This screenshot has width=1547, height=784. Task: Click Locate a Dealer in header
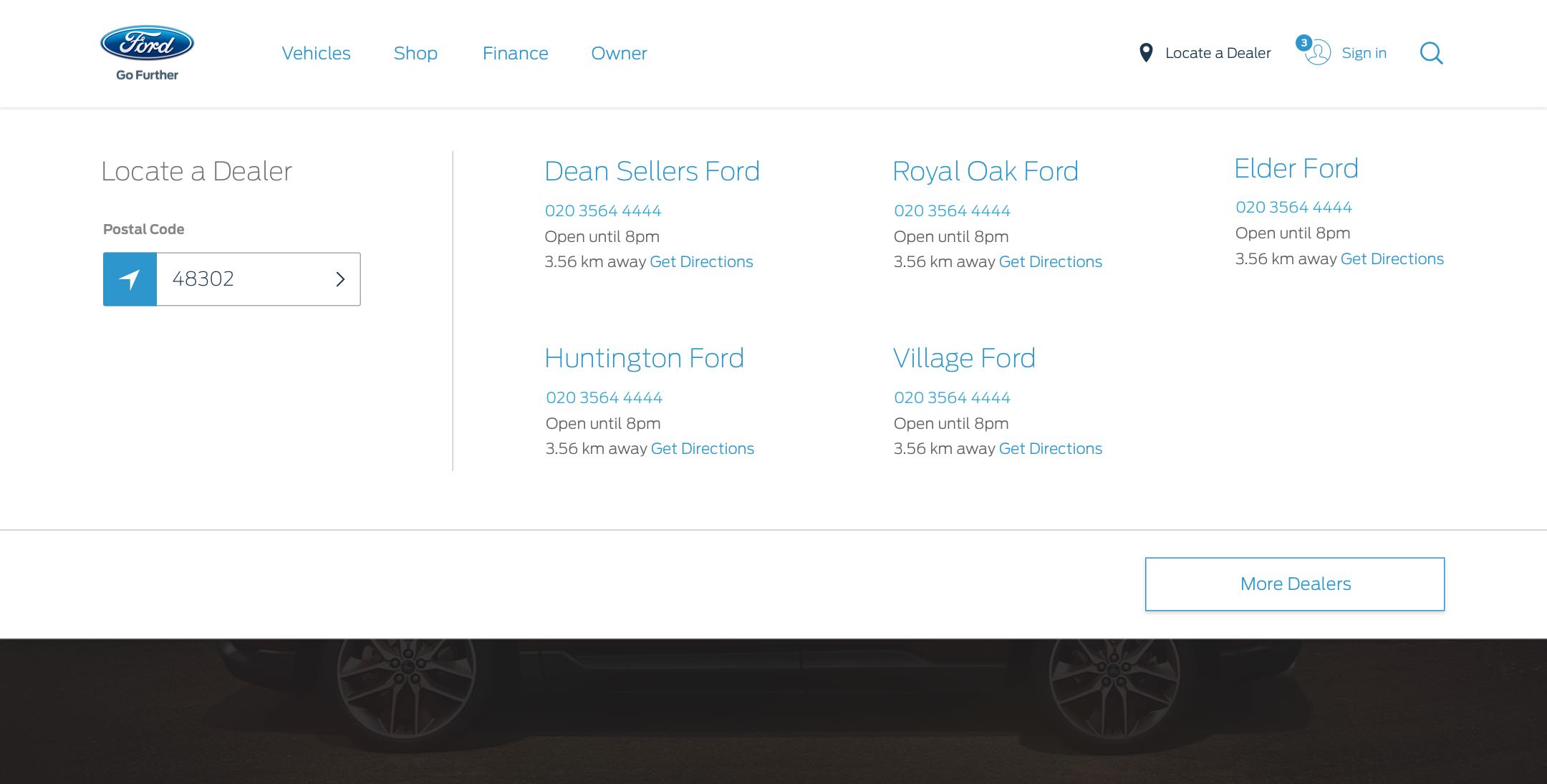pos(1218,53)
